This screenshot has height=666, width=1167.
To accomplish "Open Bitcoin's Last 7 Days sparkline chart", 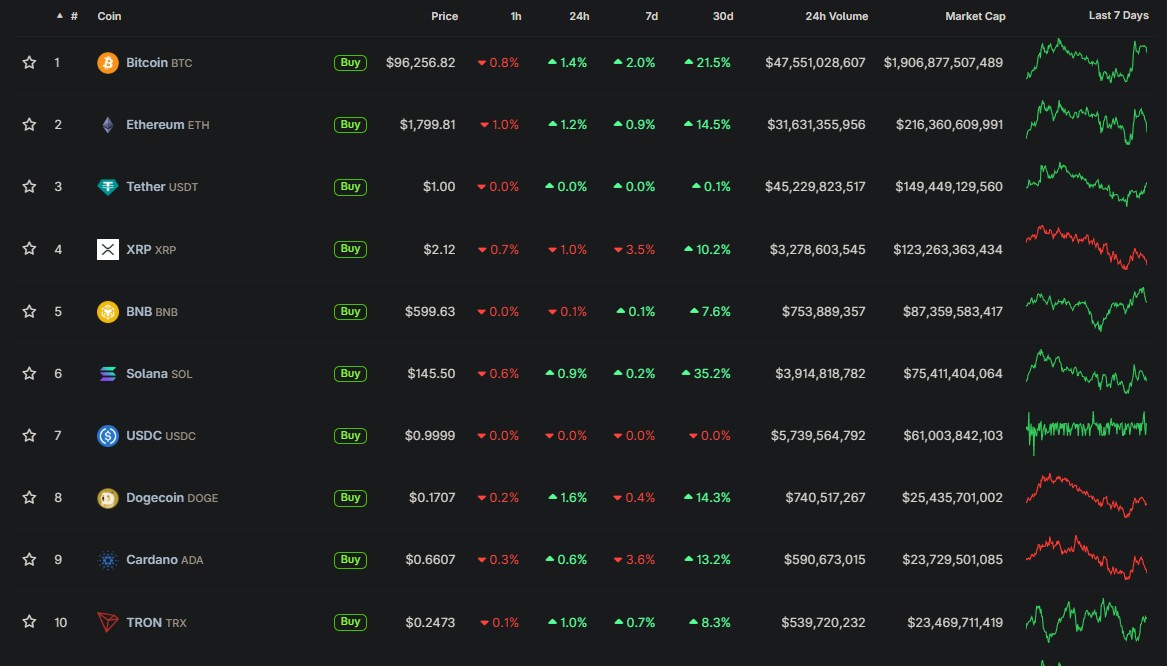I will (x=1087, y=61).
